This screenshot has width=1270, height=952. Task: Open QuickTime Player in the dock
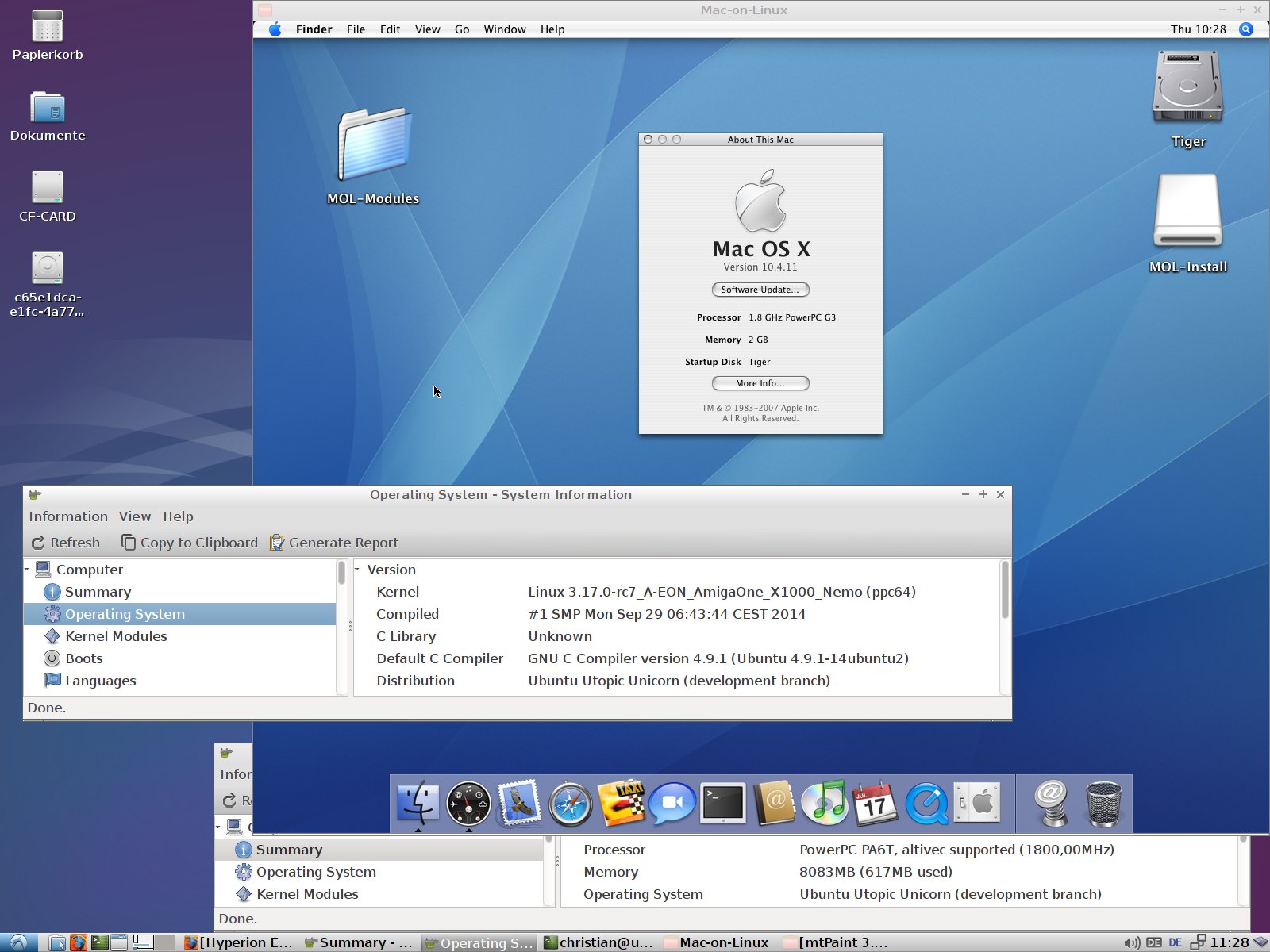(926, 804)
